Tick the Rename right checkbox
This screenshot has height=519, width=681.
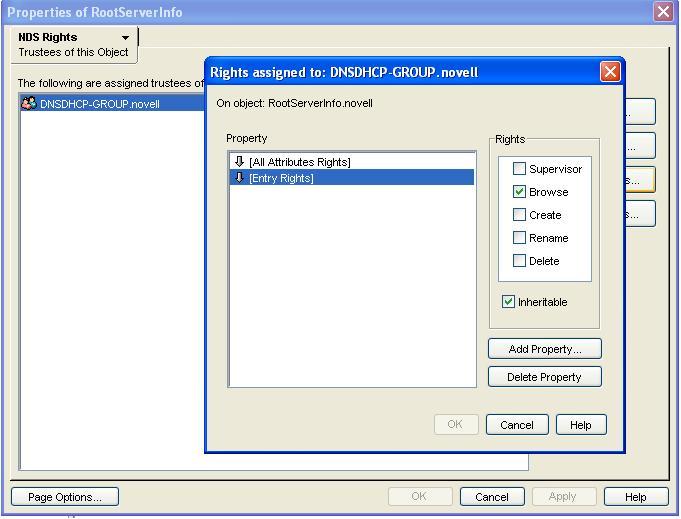tap(519, 238)
